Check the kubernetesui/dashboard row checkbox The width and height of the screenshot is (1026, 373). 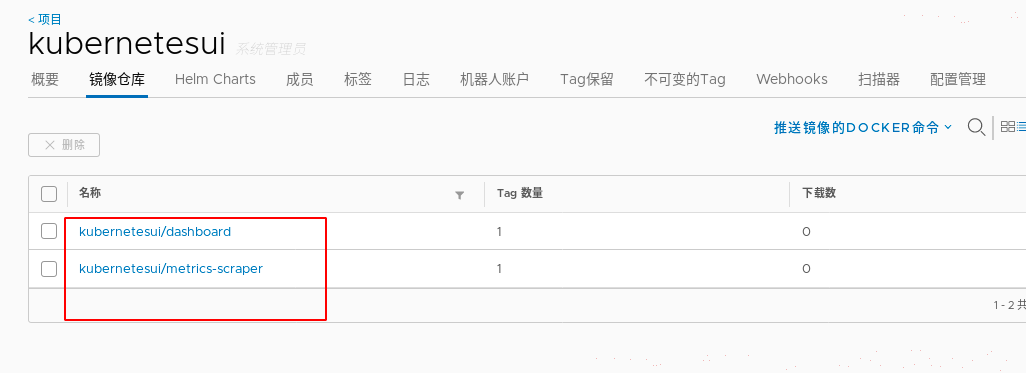tap(49, 231)
